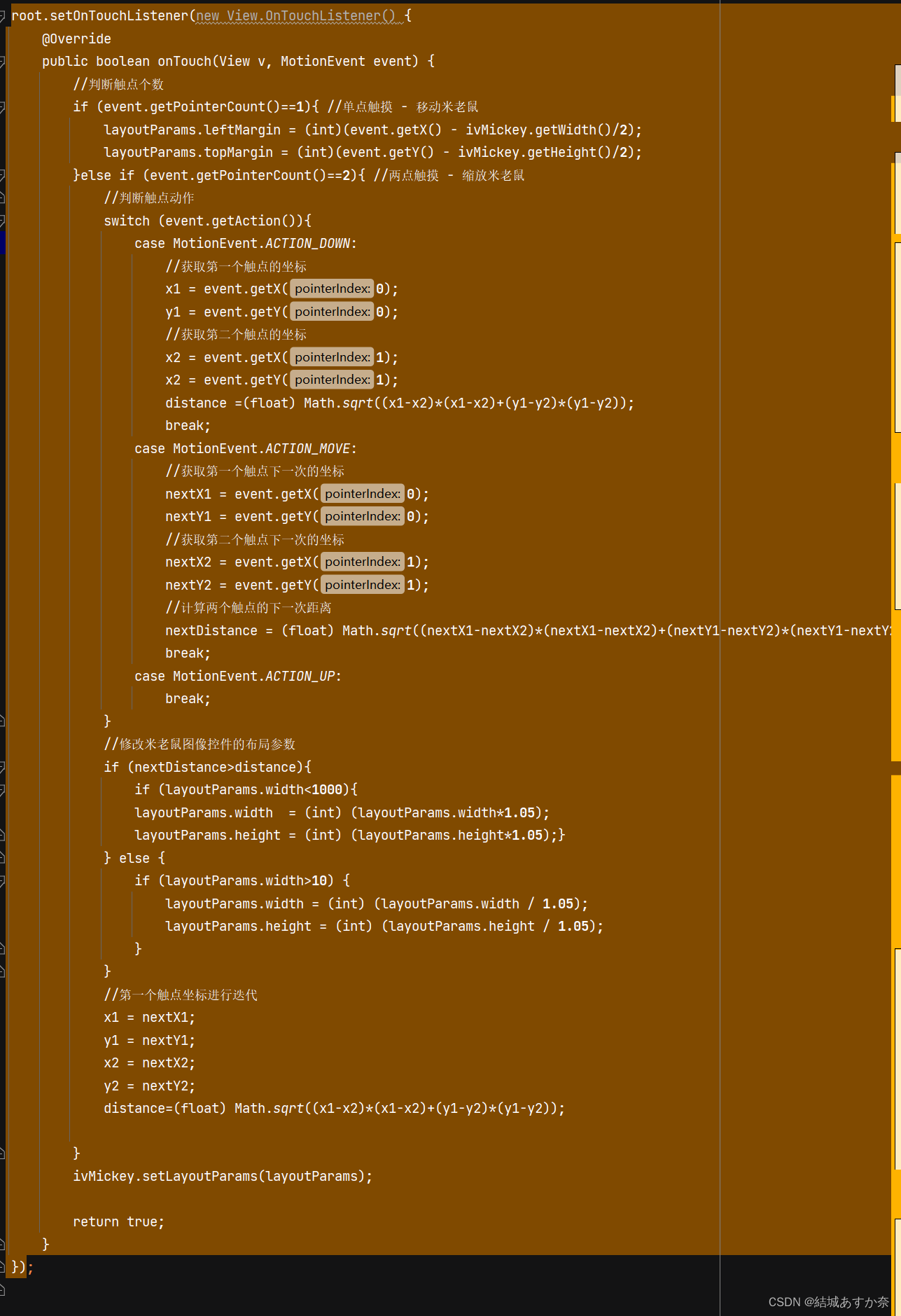
Task: Select the ACTION_UP constant
Action: (300, 676)
